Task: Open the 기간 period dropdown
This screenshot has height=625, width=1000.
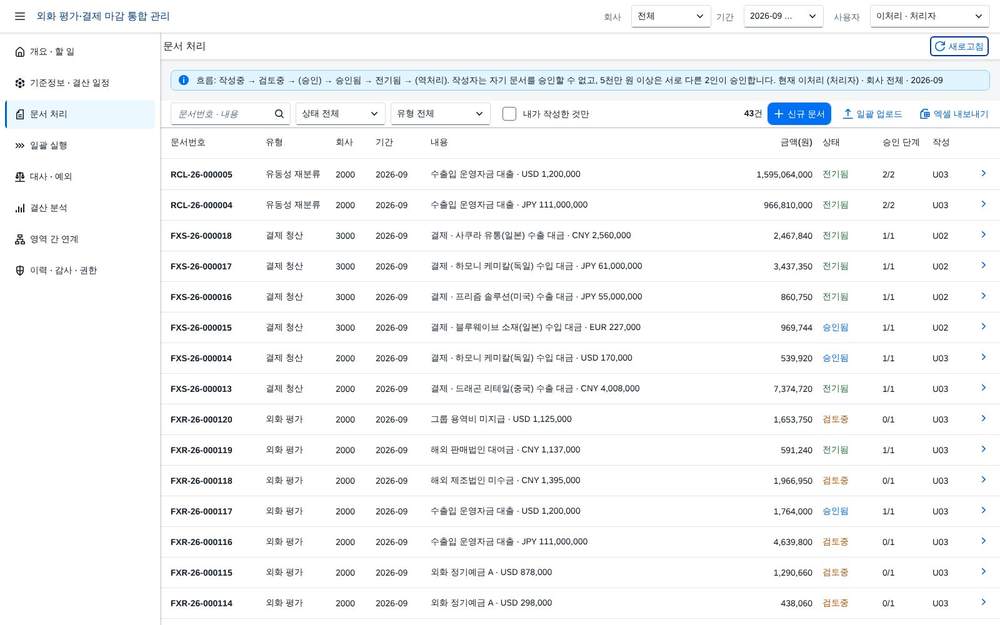Action: click(x=783, y=16)
